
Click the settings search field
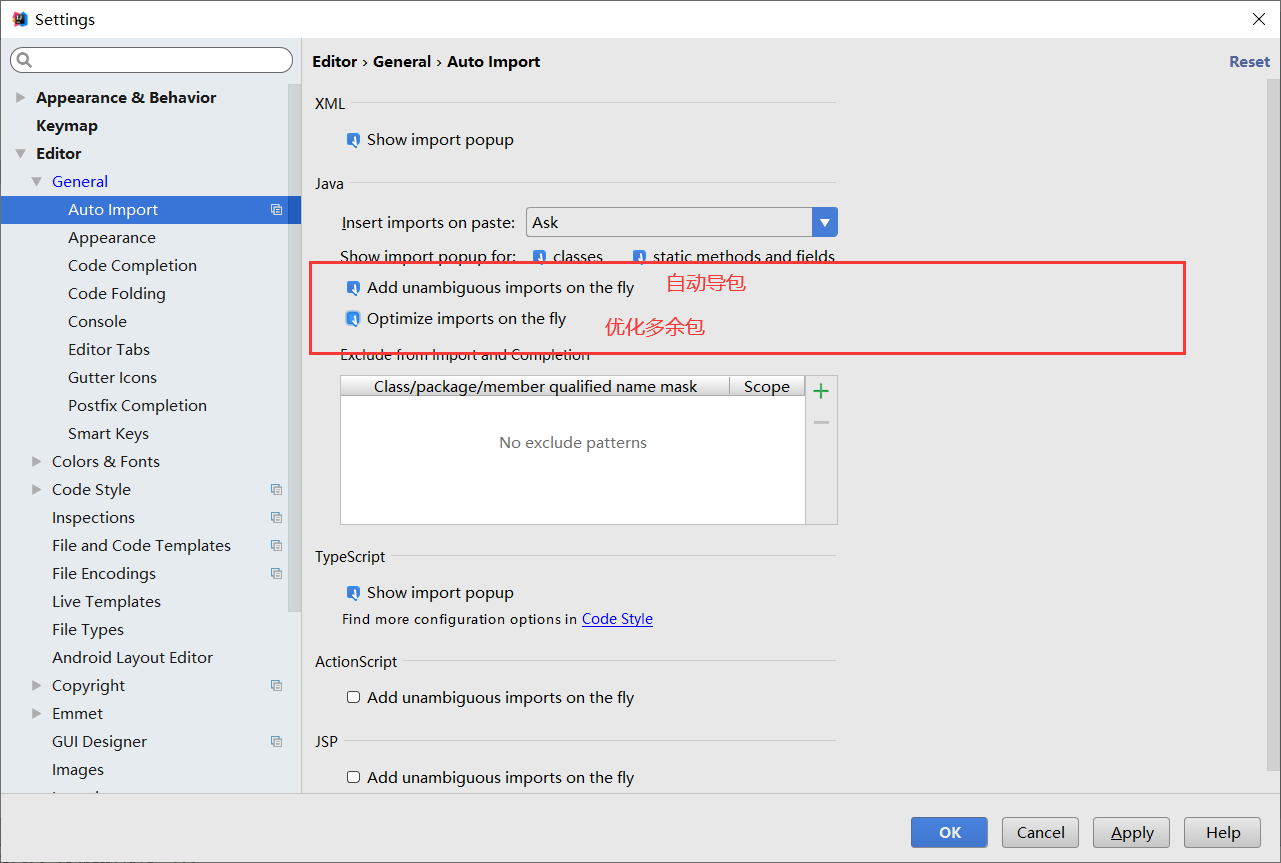pyautogui.click(x=160, y=61)
